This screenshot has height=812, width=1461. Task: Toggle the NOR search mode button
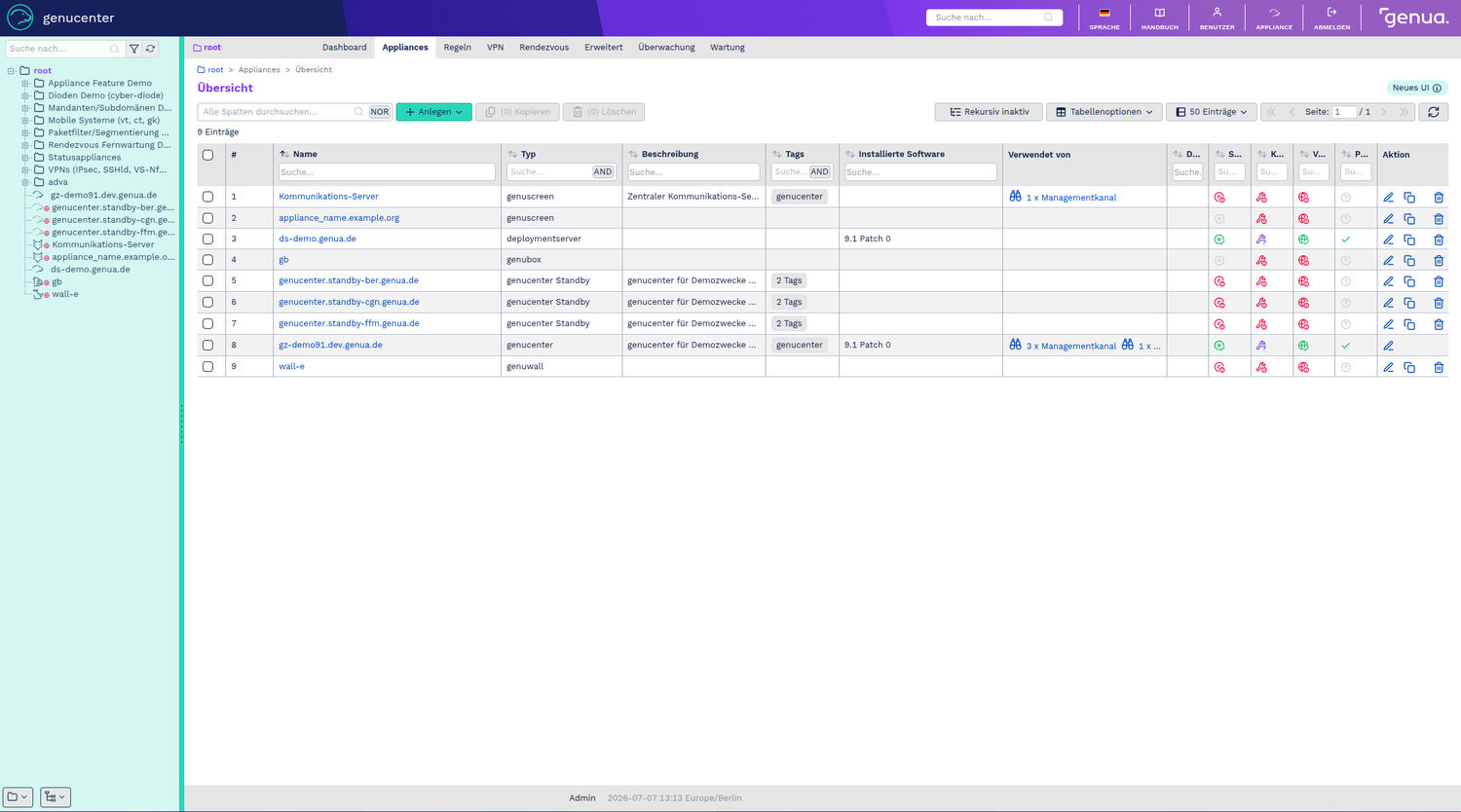[x=379, y=112]
